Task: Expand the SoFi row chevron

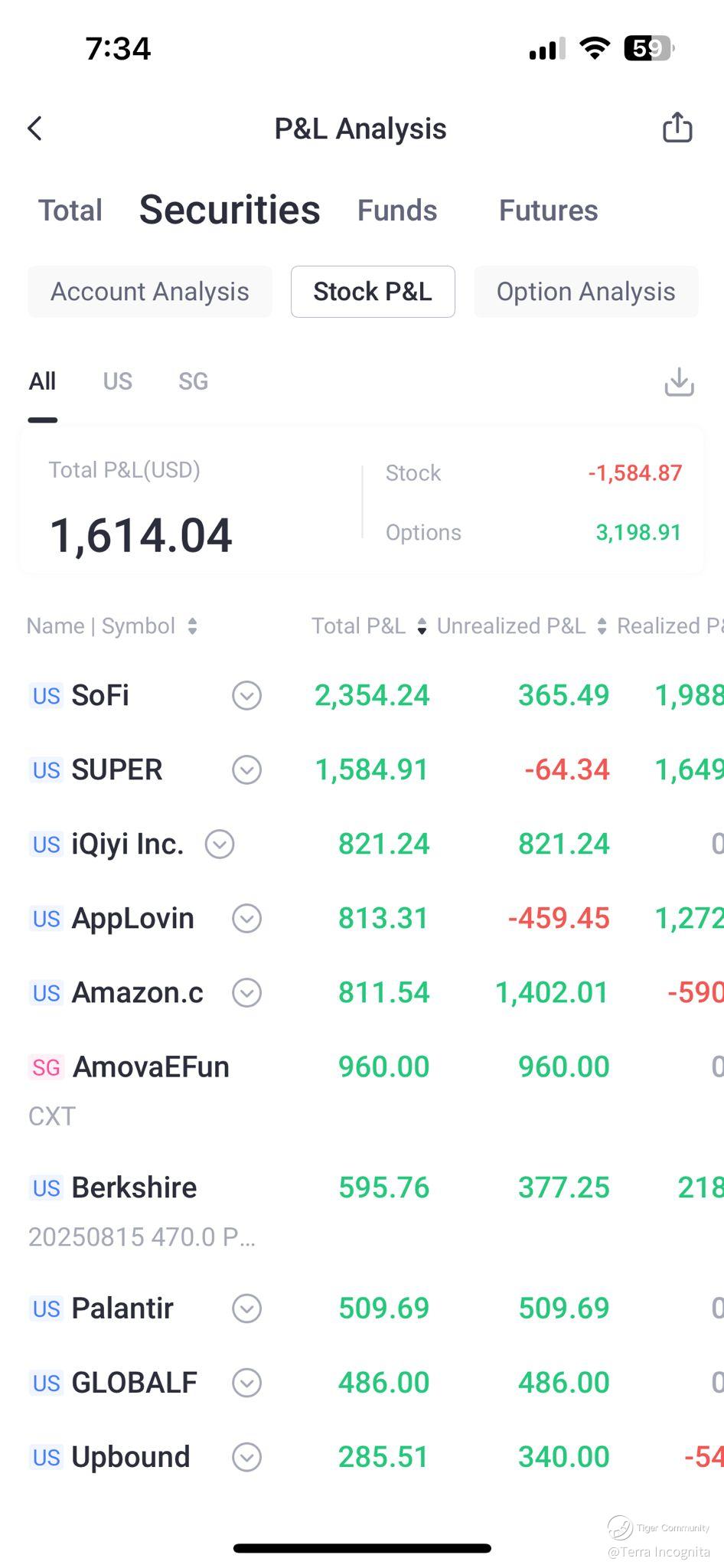Action: point(246,696)
